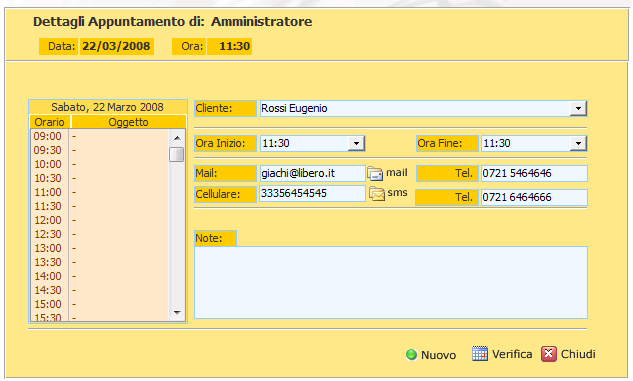This screenshot has height=381, width=633.
Task: Click the schedule list scroll up arrow
Action: tap(177, 138)
